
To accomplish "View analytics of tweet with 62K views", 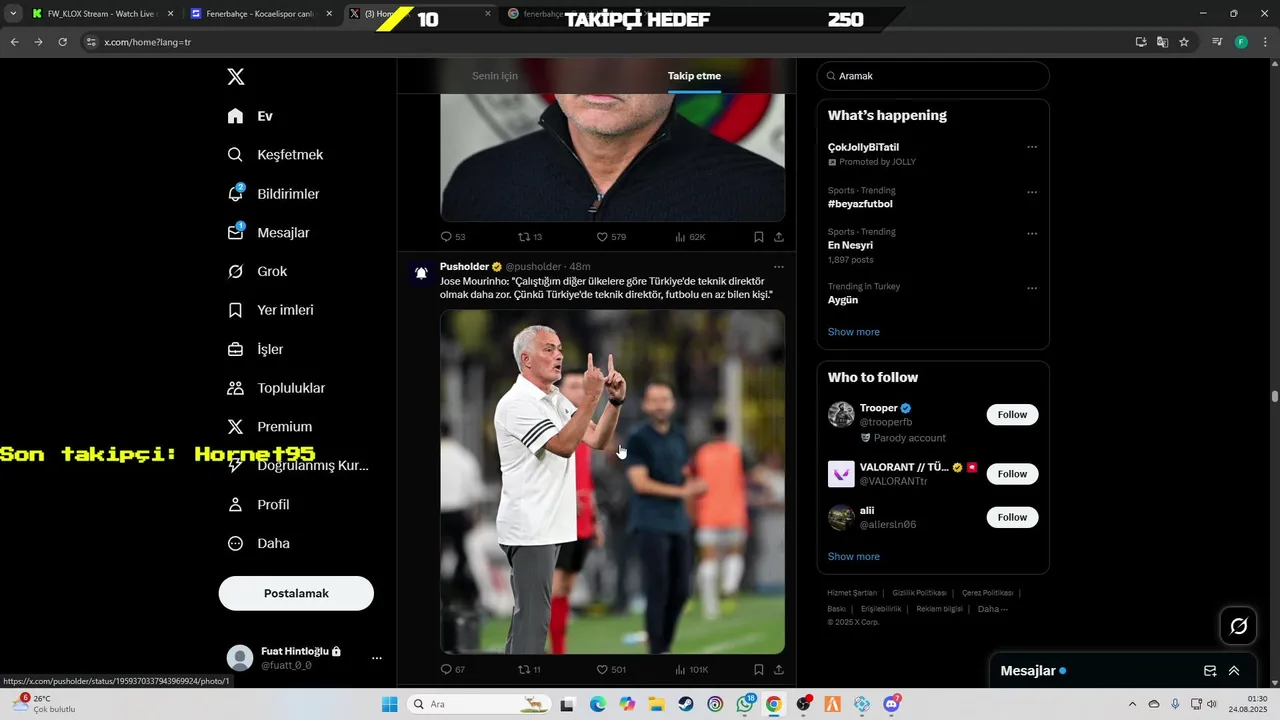I will (690, 237).
